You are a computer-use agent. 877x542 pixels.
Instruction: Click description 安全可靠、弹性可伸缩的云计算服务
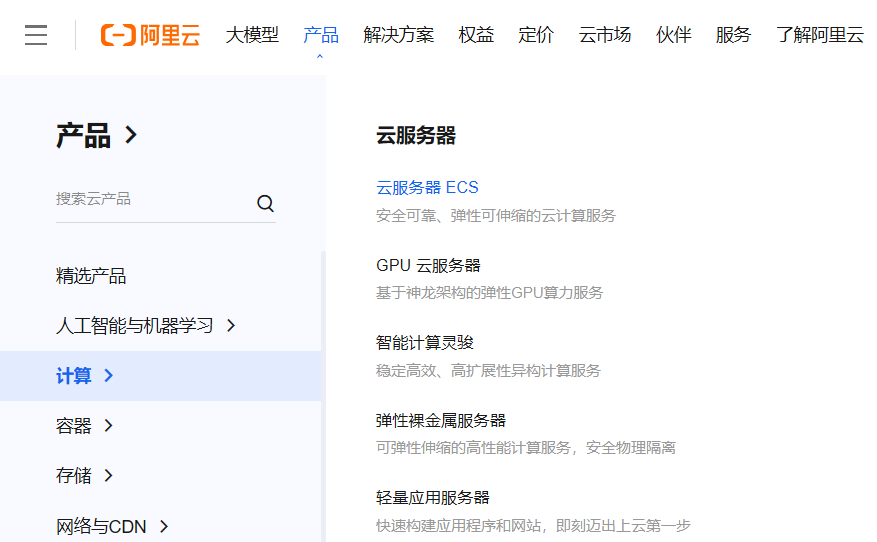(x=496, y=216)
